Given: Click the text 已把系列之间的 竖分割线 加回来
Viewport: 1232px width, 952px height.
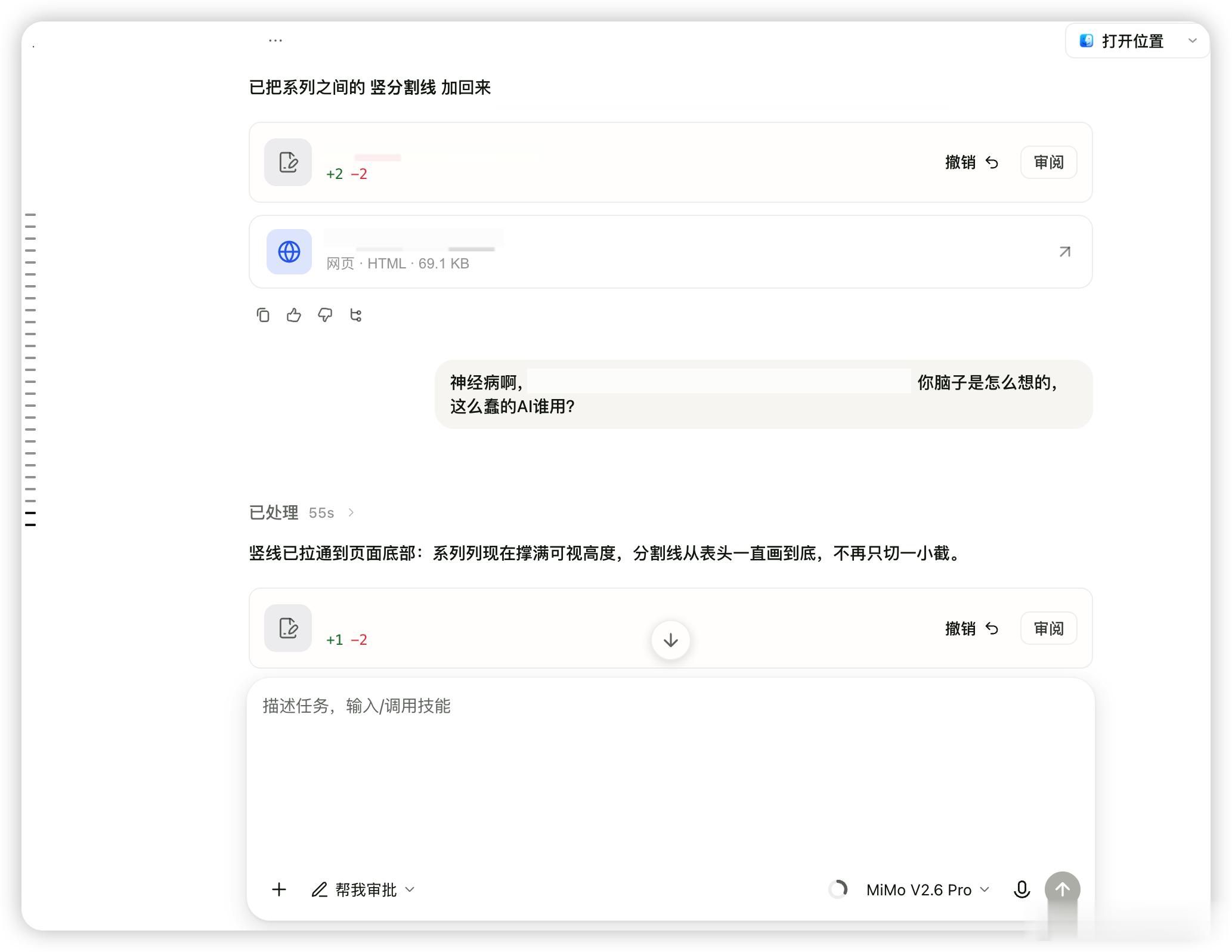Looking at the screenshot, I should (x=370, y=88).
